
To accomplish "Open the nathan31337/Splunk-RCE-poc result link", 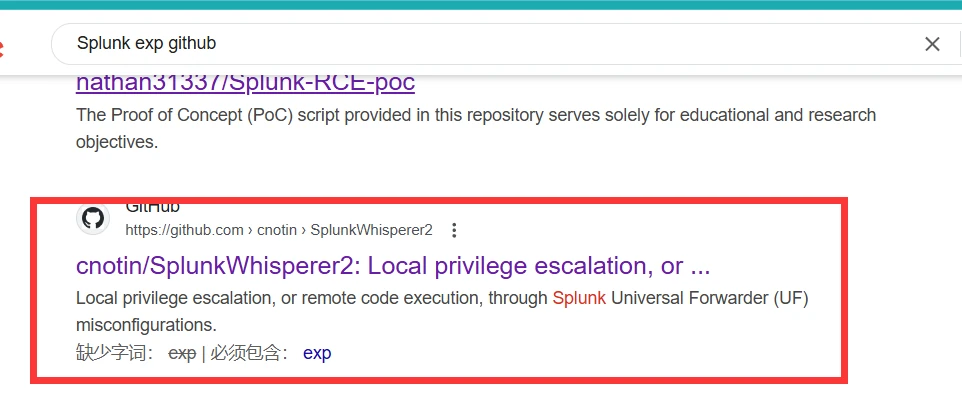I will pos(245,82).
